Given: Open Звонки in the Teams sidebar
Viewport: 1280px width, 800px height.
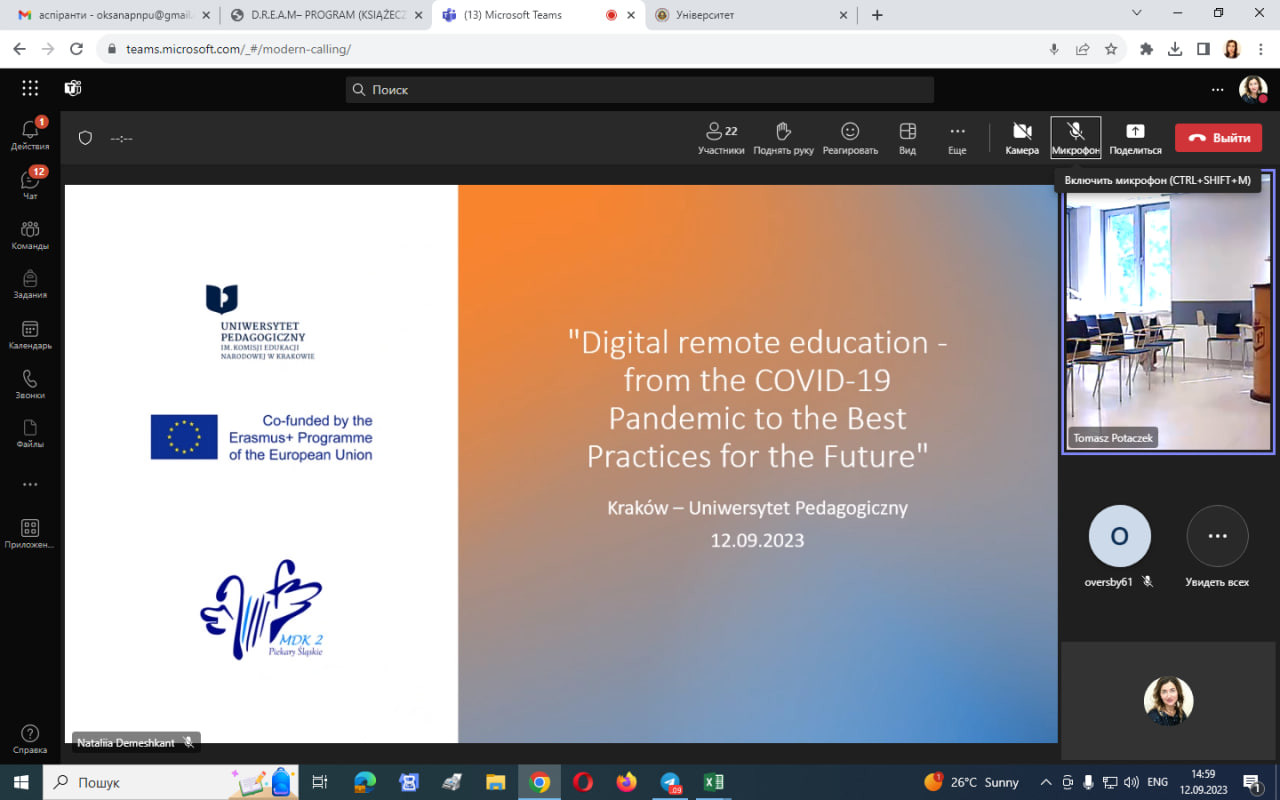Looking at the screenshot, I should (30, 384).
